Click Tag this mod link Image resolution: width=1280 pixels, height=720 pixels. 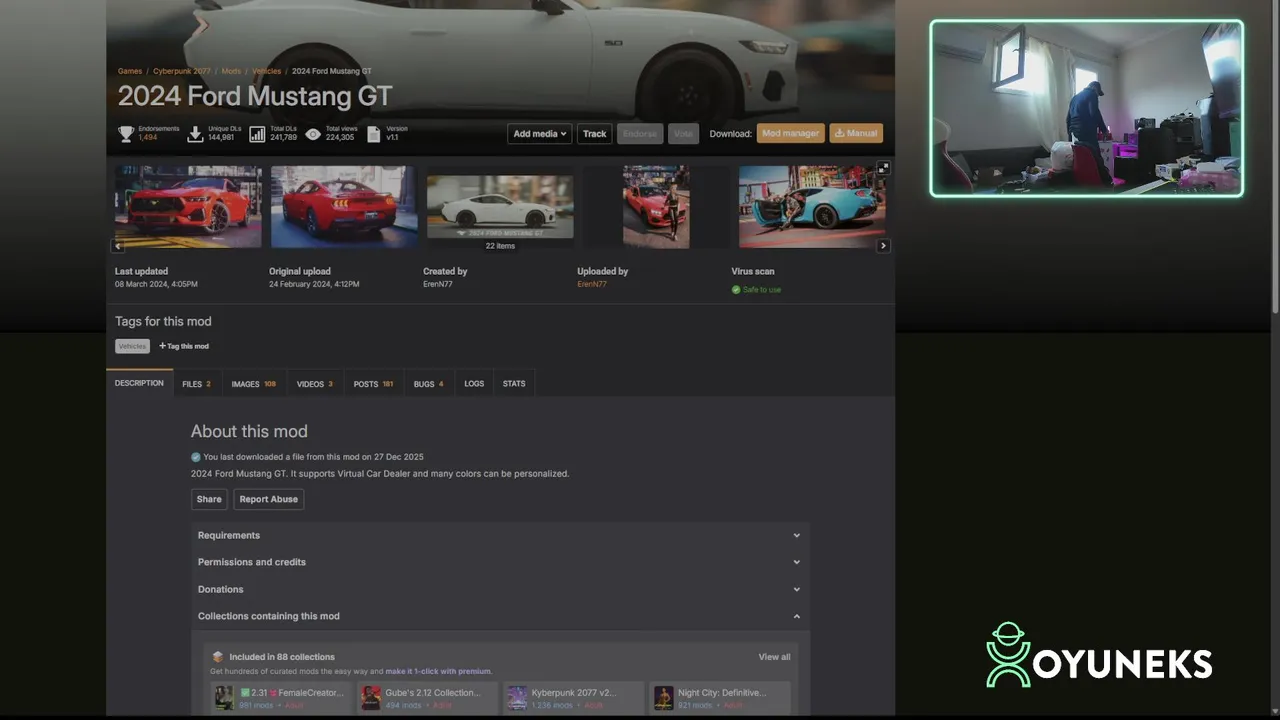[x=184, y=346]
